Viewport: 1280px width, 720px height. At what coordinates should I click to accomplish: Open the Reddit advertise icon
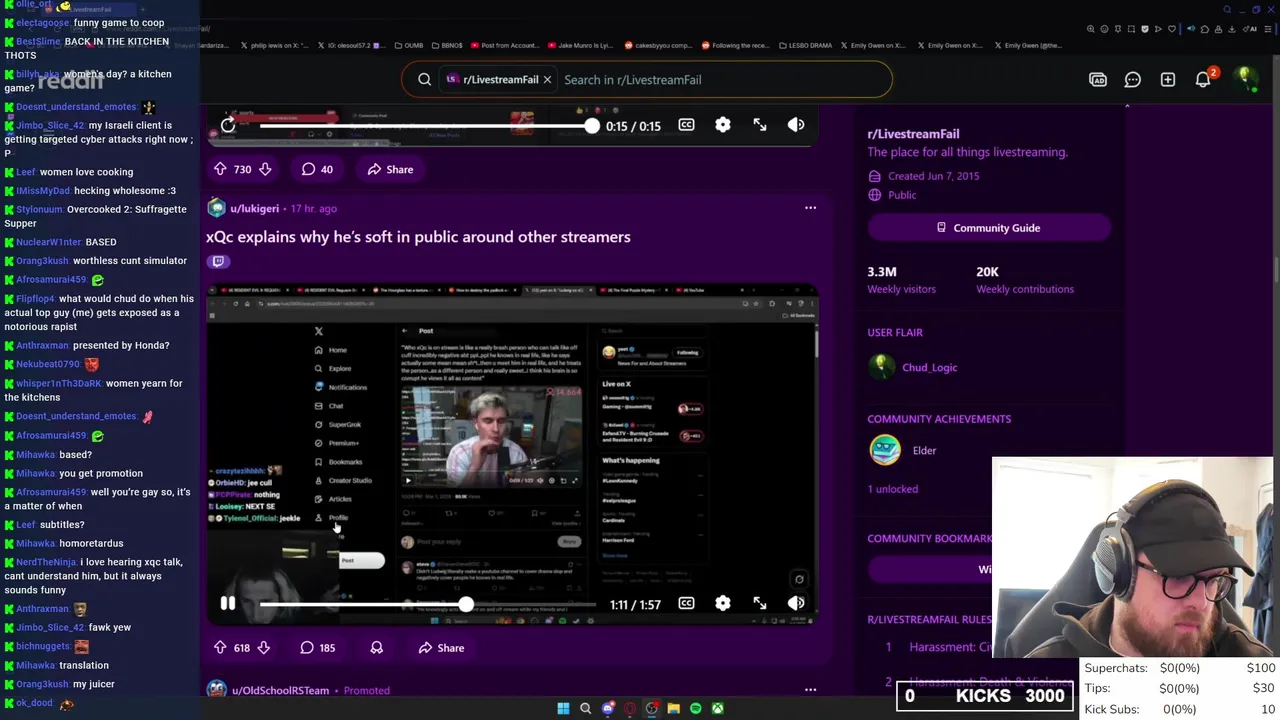(x=1098, y=80)
